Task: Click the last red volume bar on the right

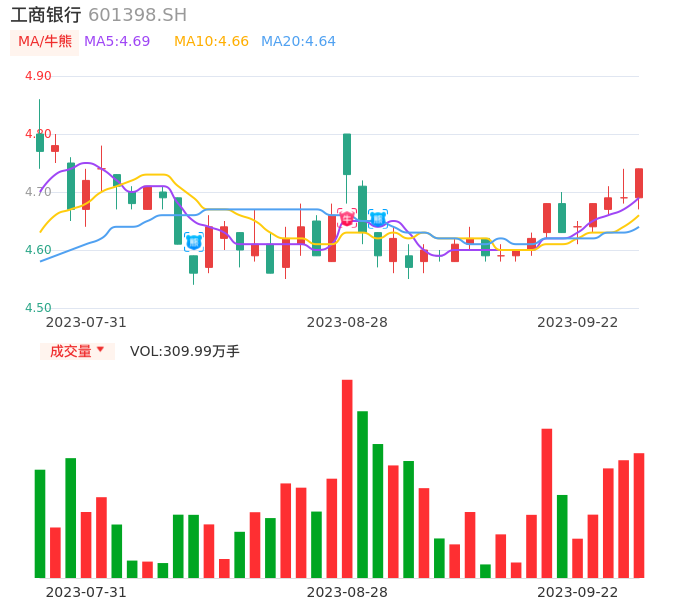Action: [639, 515]
